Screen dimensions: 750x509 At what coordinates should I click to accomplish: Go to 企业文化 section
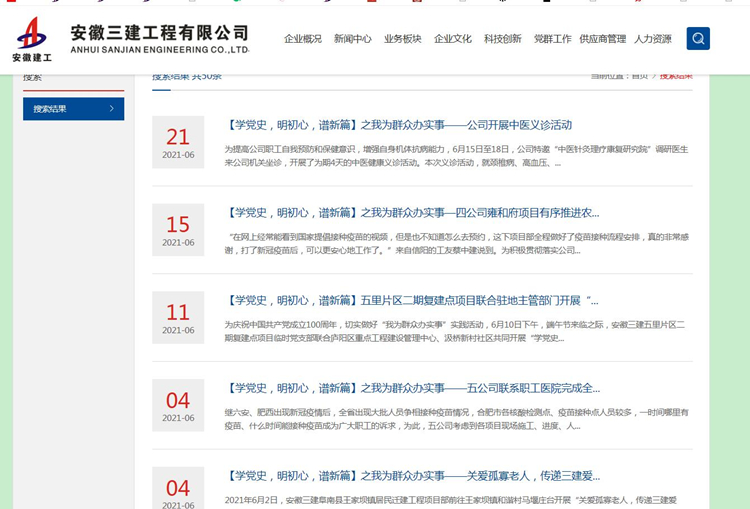tap(452, 39)
